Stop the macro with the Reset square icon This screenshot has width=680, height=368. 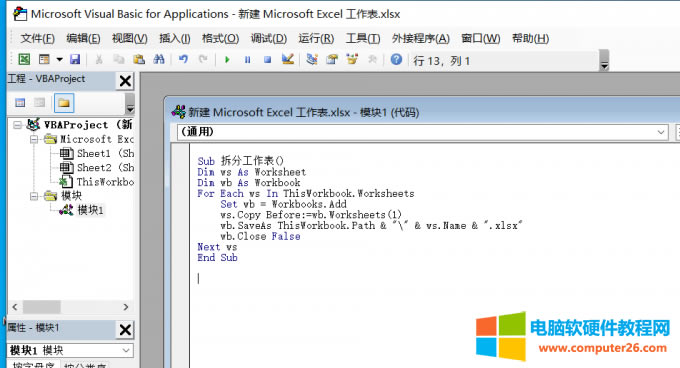coord(268,59)
